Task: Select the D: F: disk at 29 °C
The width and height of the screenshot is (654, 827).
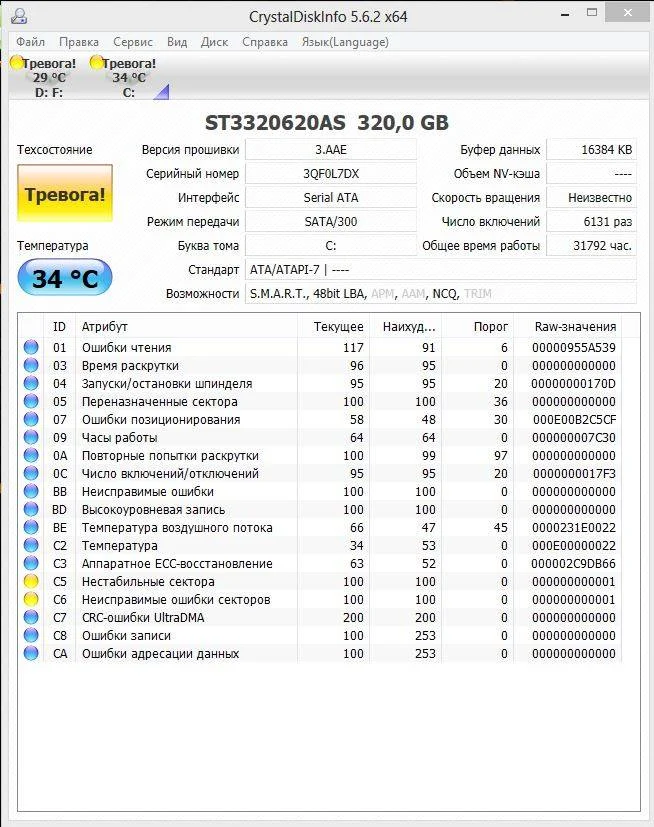Action: click(44, 77)
